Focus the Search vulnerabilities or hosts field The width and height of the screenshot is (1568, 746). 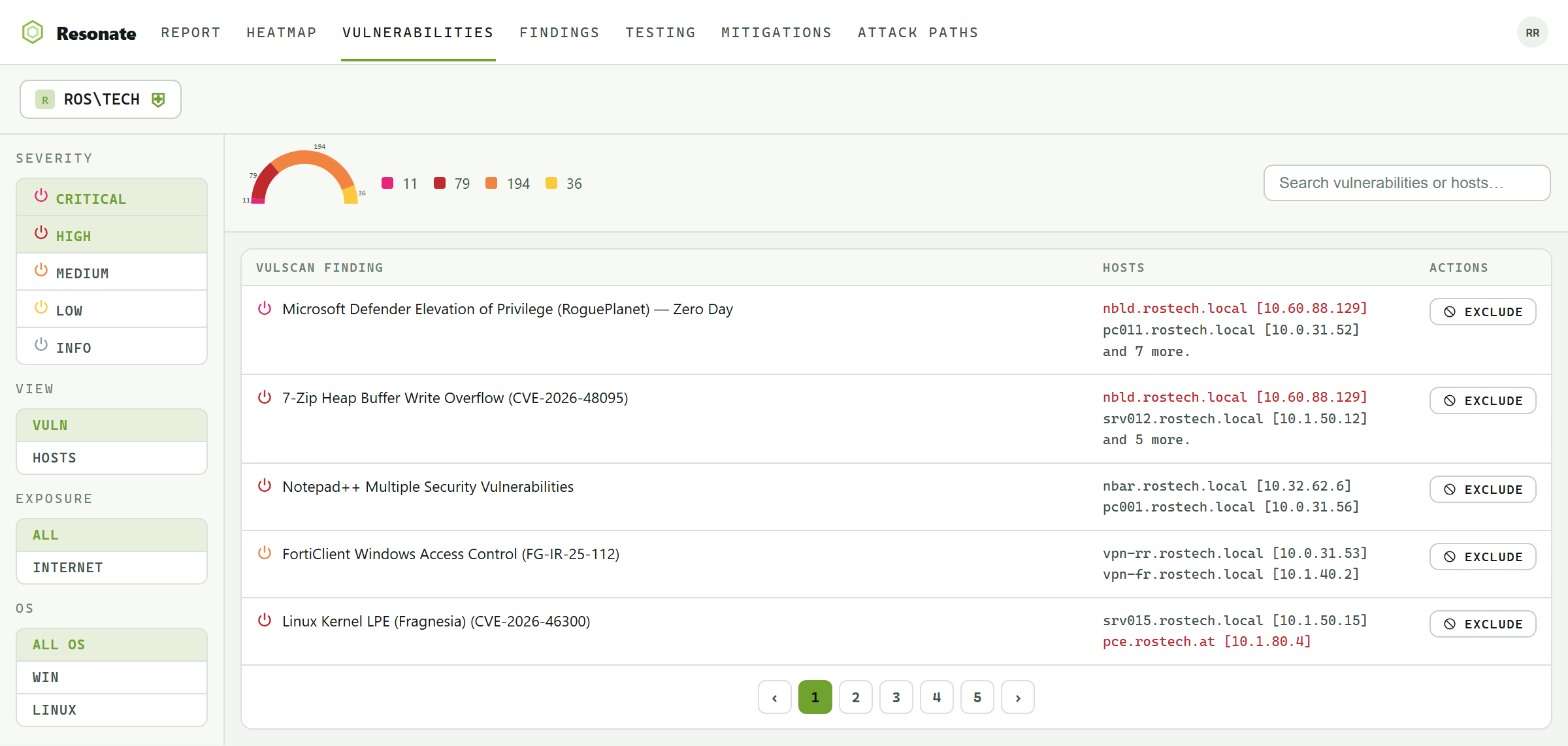1407,183
